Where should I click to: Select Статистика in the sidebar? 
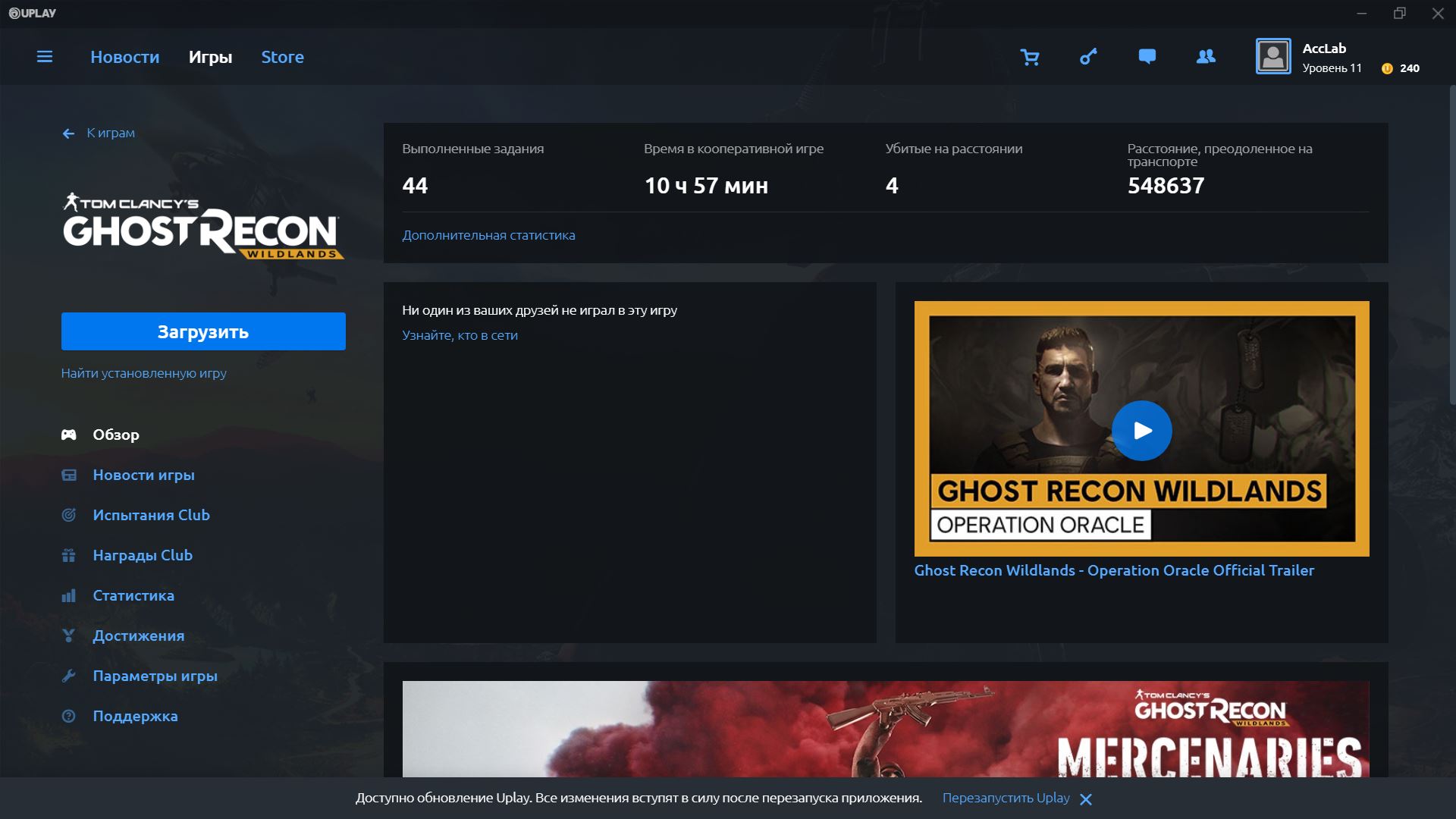pyautogui.click(x=133, y=595)
